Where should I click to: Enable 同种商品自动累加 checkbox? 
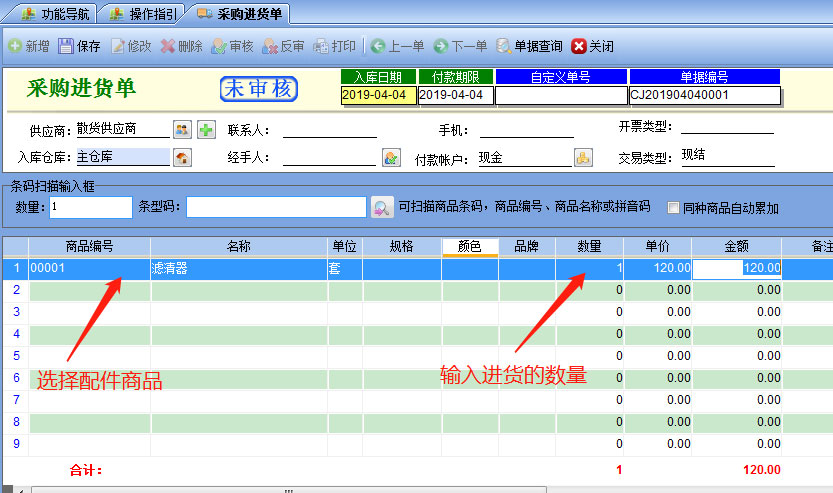(674, 208)
